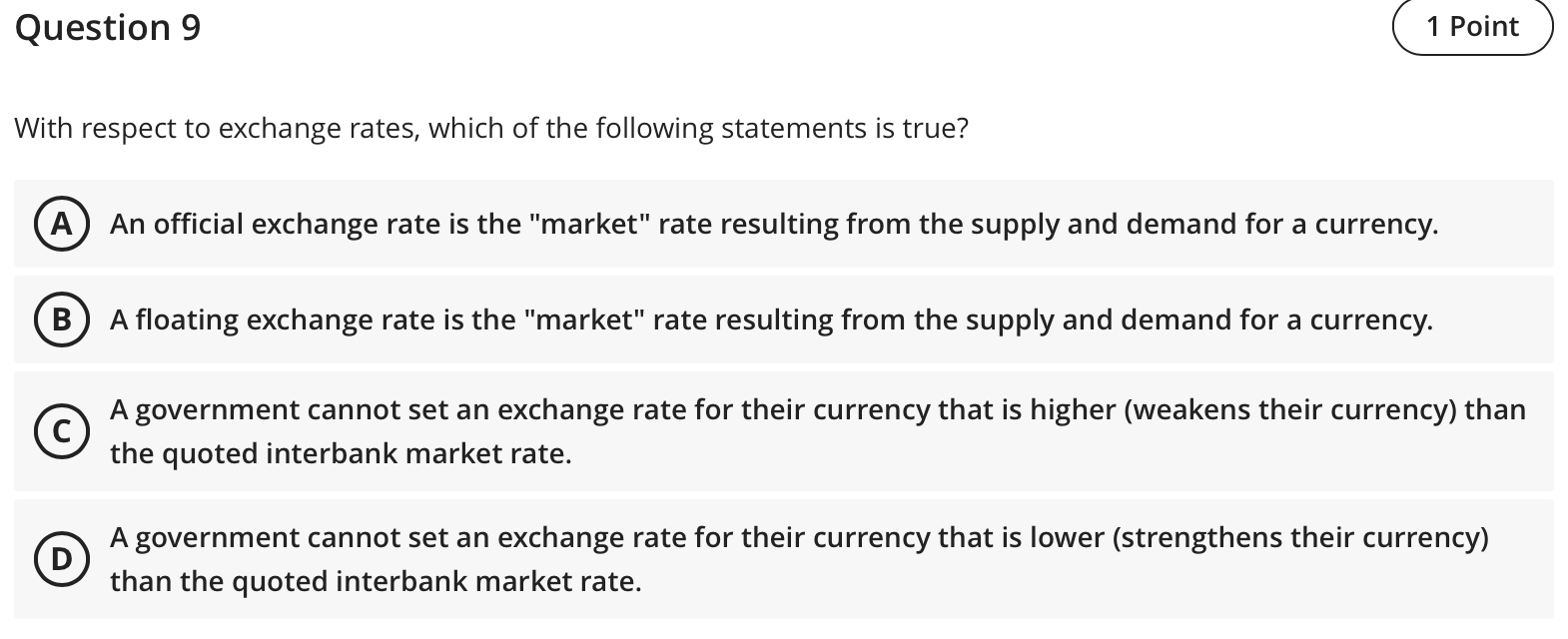
Task: Click the letter B inside the circle
Action: [62, 321]
